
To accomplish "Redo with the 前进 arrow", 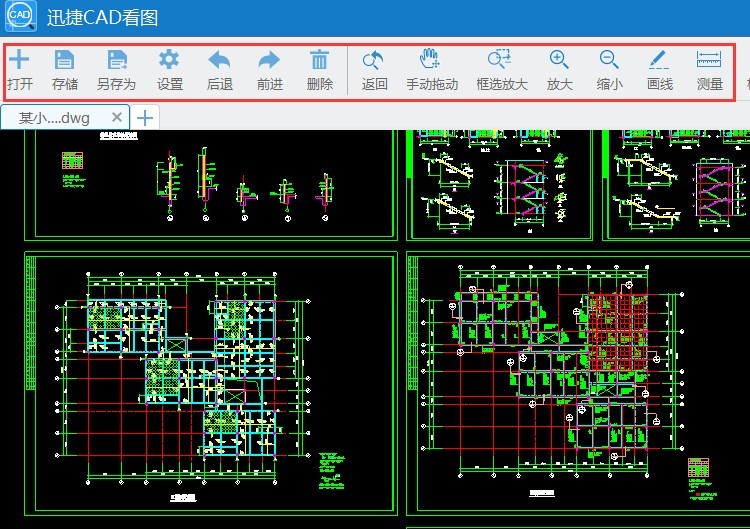I will pyautogui.click(x=269, y=61).
